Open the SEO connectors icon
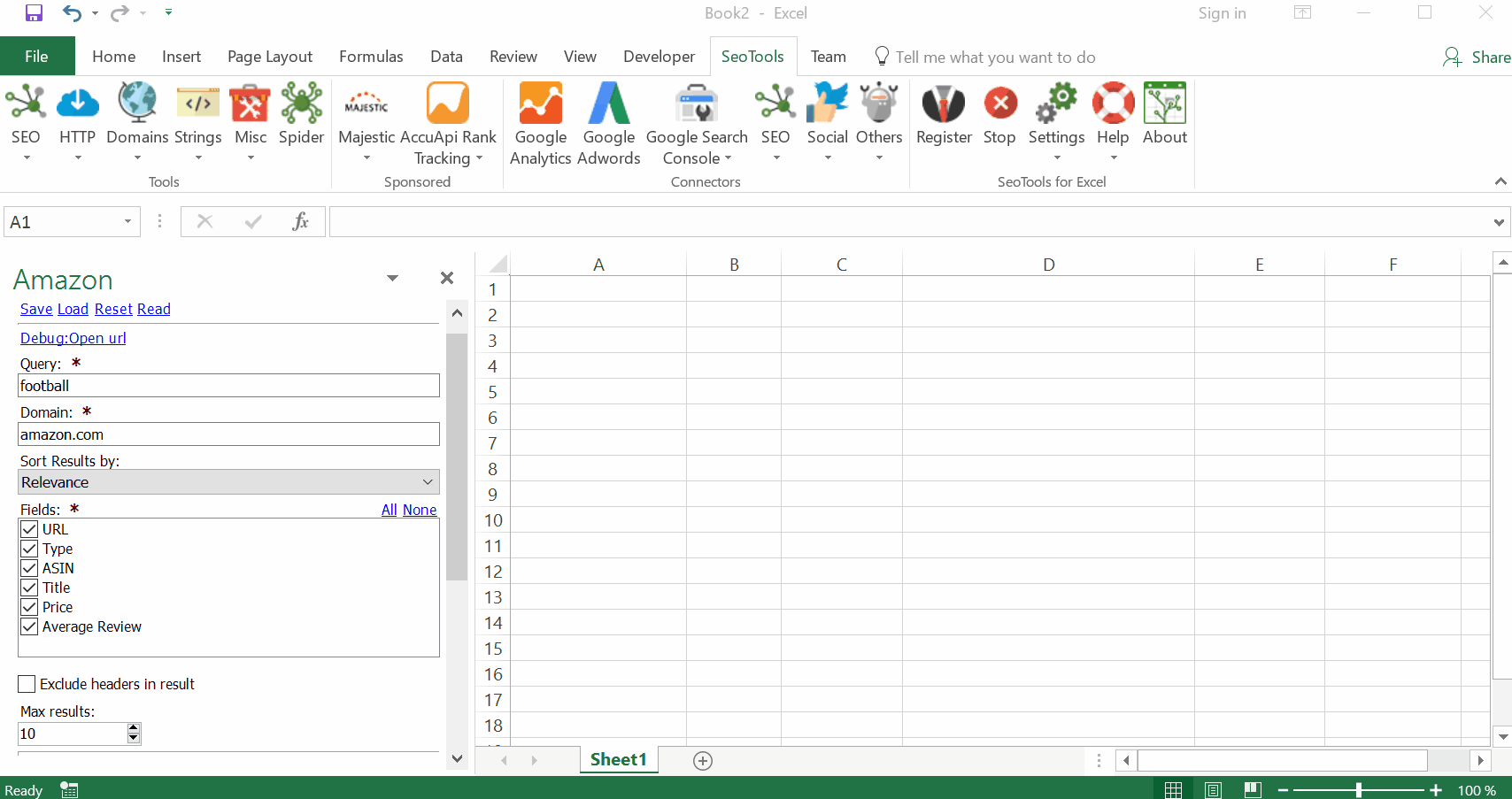 [775, 104]
